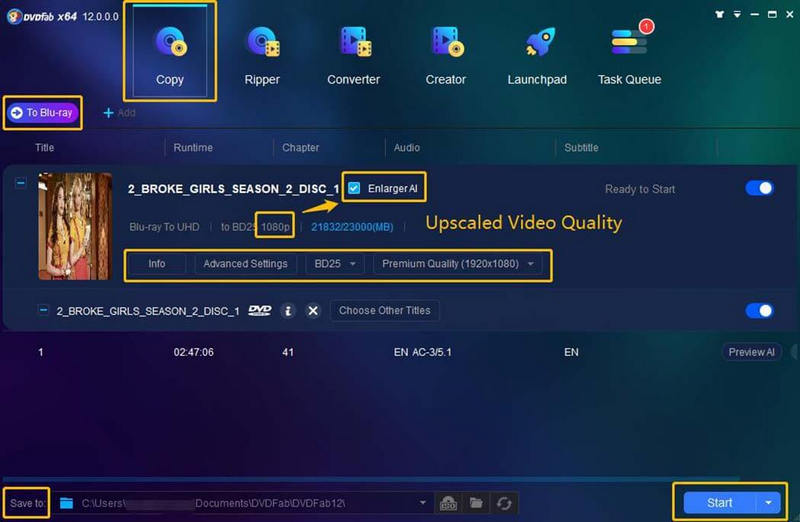Click the To Blu-ray mode button
This screenshot has width=800, height=522.
coord(43,113)
